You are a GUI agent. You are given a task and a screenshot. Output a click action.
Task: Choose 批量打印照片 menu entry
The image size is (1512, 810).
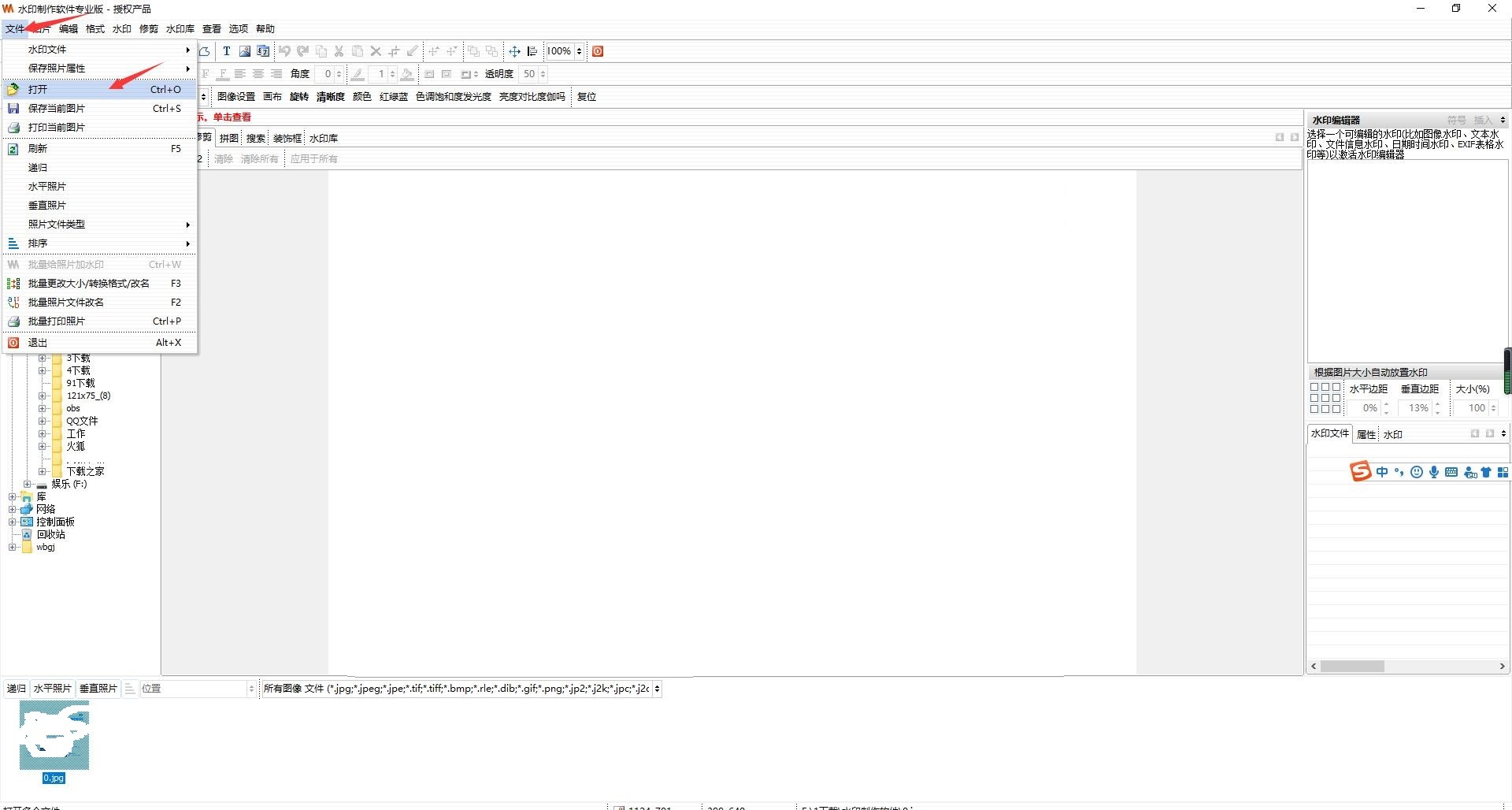click(x=99, y=321)
